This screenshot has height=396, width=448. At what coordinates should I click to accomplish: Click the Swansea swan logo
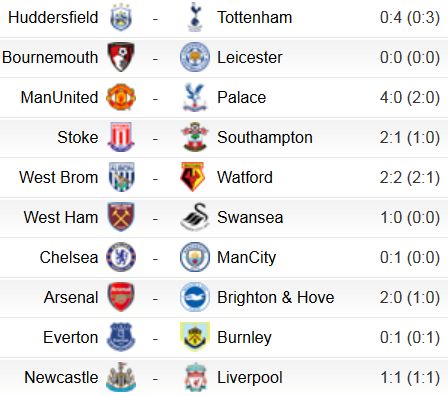click(195, 217)
